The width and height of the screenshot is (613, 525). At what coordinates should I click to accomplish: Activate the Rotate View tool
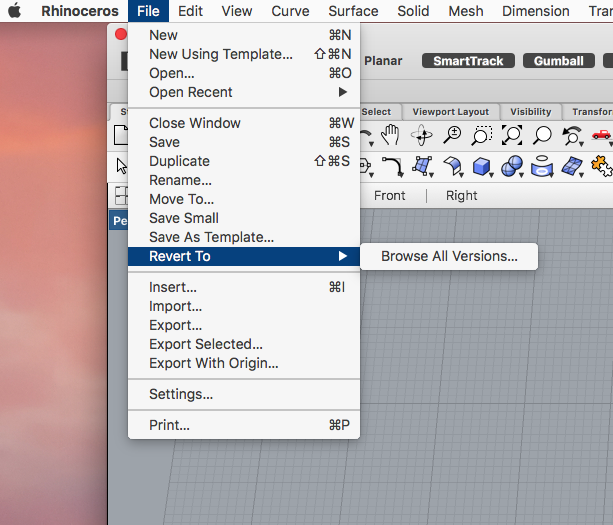point(421,135)
